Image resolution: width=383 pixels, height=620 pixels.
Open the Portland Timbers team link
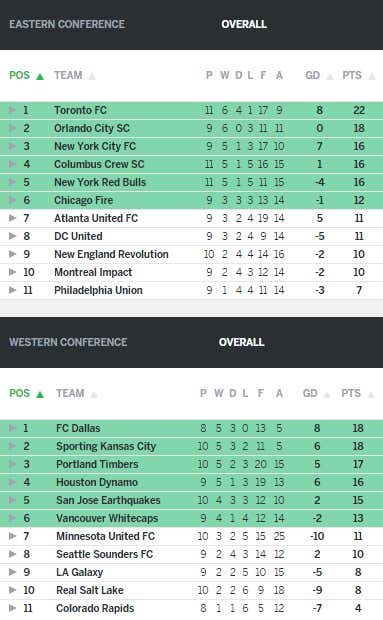click(x=97, y=464)
